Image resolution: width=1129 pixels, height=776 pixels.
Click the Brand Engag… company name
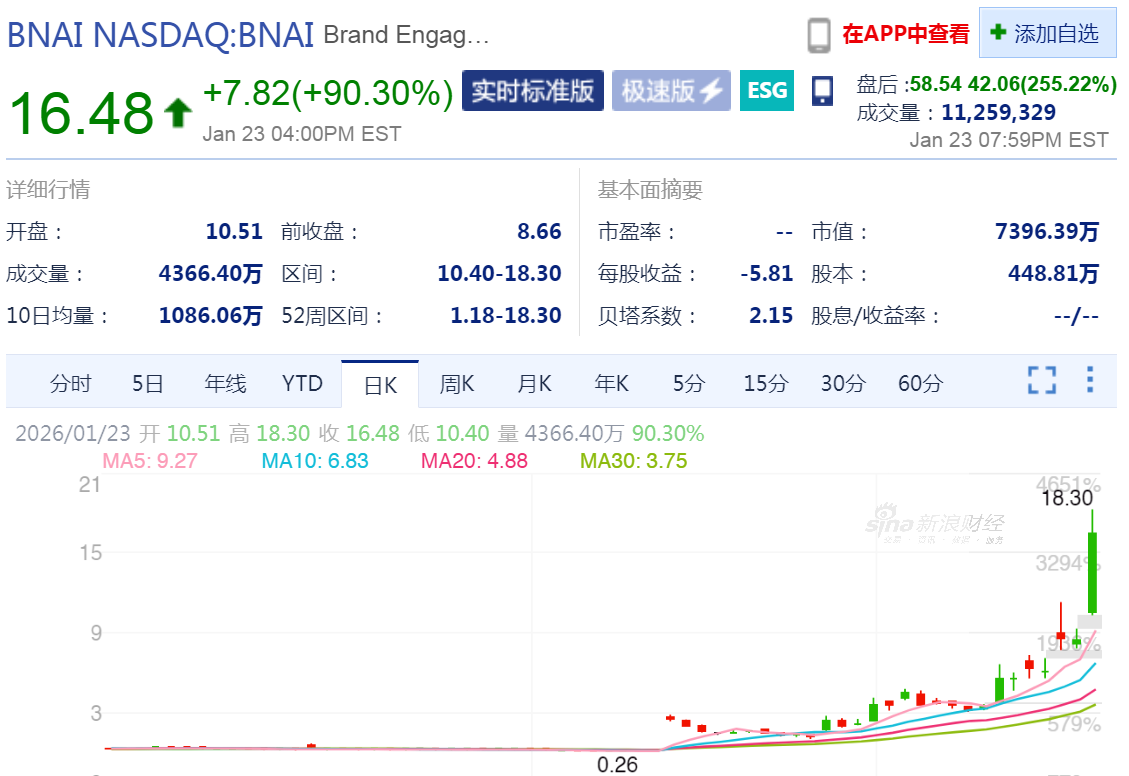point(406,35)
